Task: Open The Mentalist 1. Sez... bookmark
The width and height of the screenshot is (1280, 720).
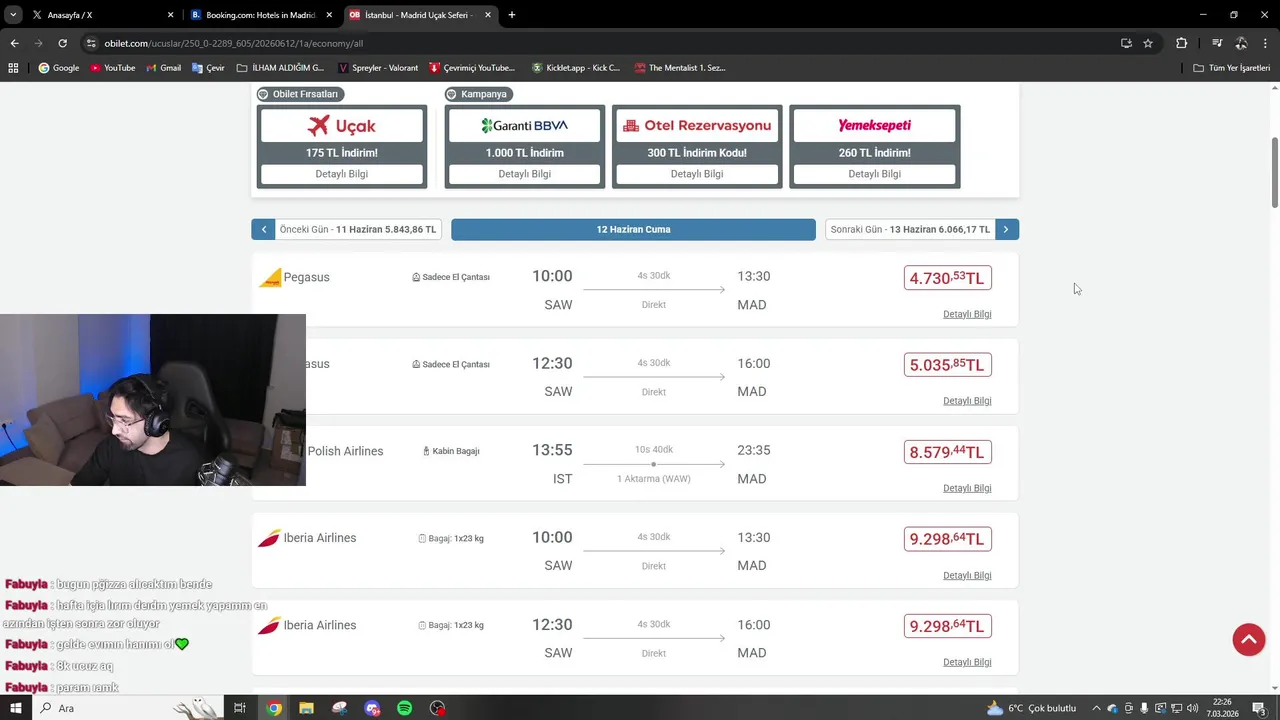Action: click(680, 68)
